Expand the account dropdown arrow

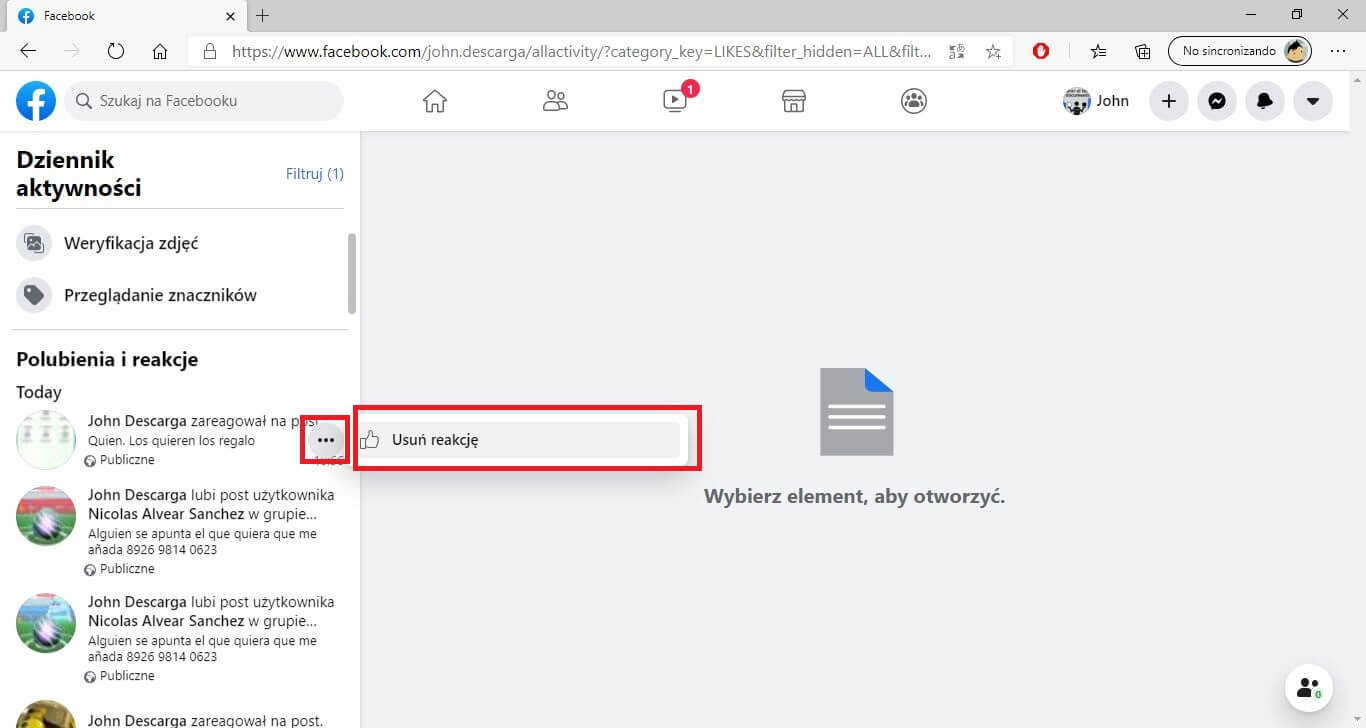tap(1313, 101)
